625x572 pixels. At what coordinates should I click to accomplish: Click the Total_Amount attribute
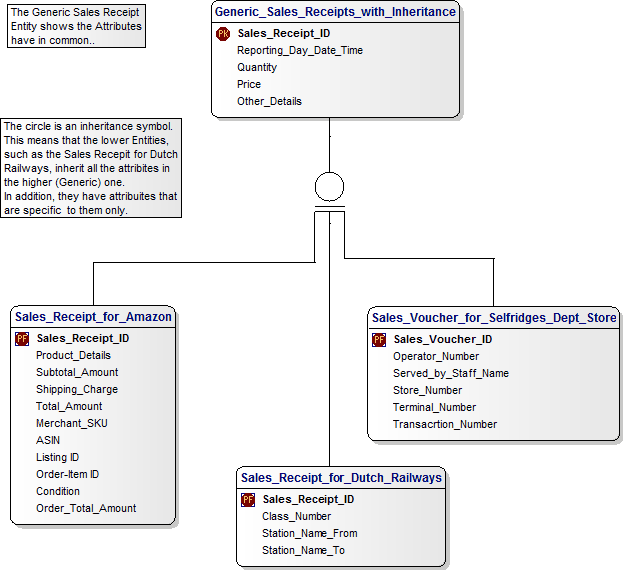pos(69,406)
